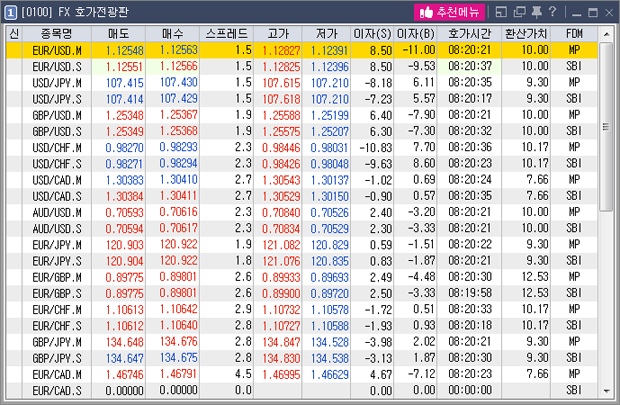Click the layout split icon in title bar
Screen dimensions: 620x405
pyautogui.click(x=501, y=12)
